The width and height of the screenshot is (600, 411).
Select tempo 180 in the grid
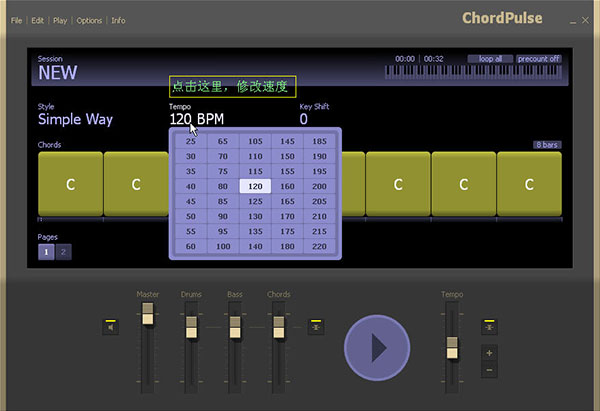click(287, 246)
